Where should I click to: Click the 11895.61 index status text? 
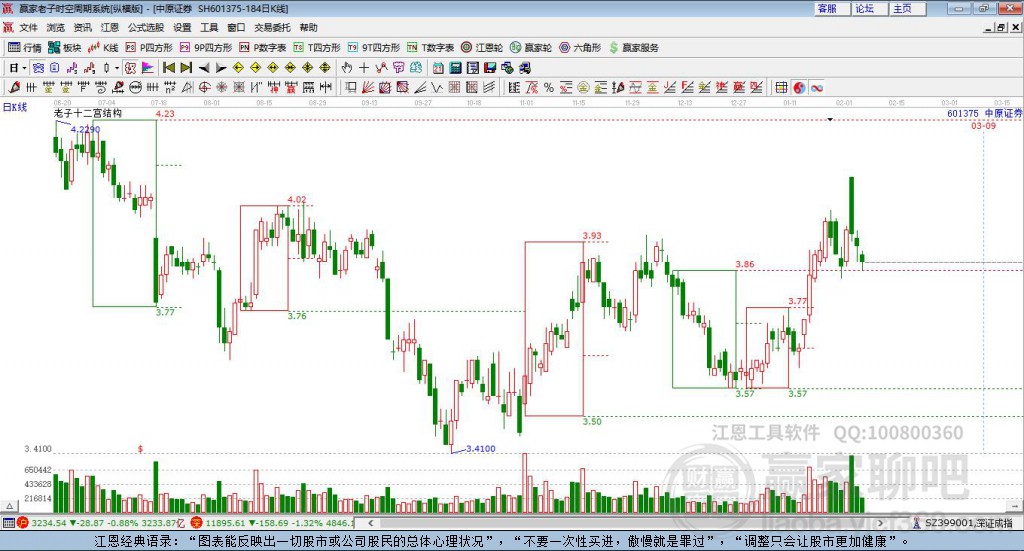click(x=225, y=523)
